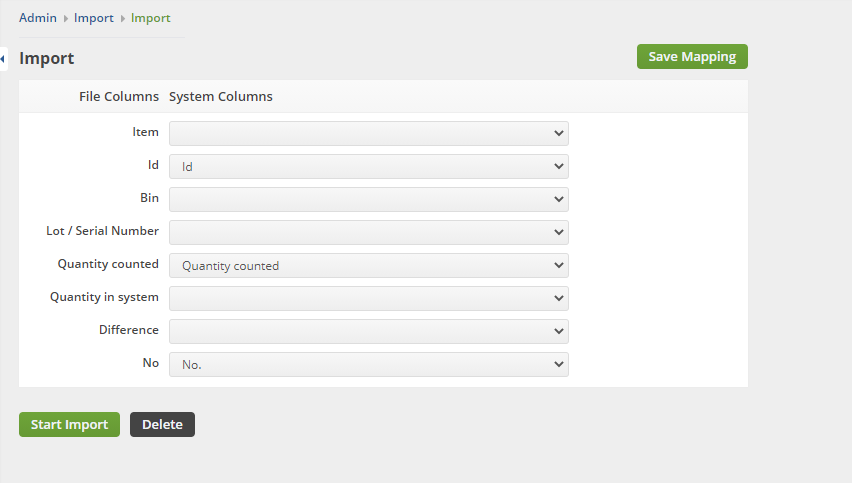
Task: Click the File Columns header
Action: point(119,96)
